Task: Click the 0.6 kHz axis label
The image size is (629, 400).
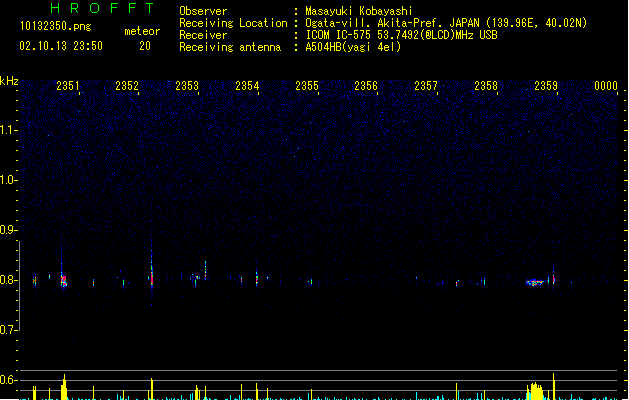Action: pos(8,380)
